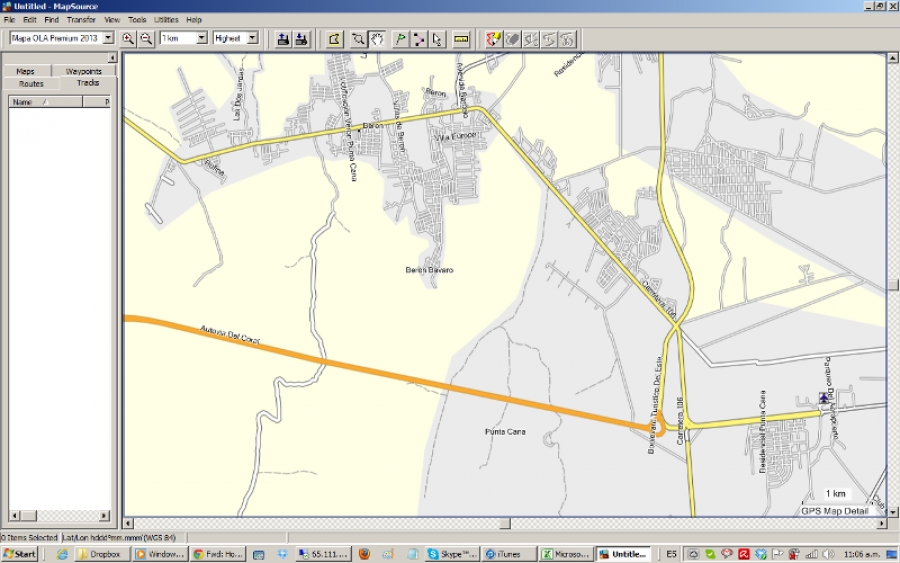Select the Zoom tool in toolbar
This screenshot has width=900, height=563.
pos(358,39)
